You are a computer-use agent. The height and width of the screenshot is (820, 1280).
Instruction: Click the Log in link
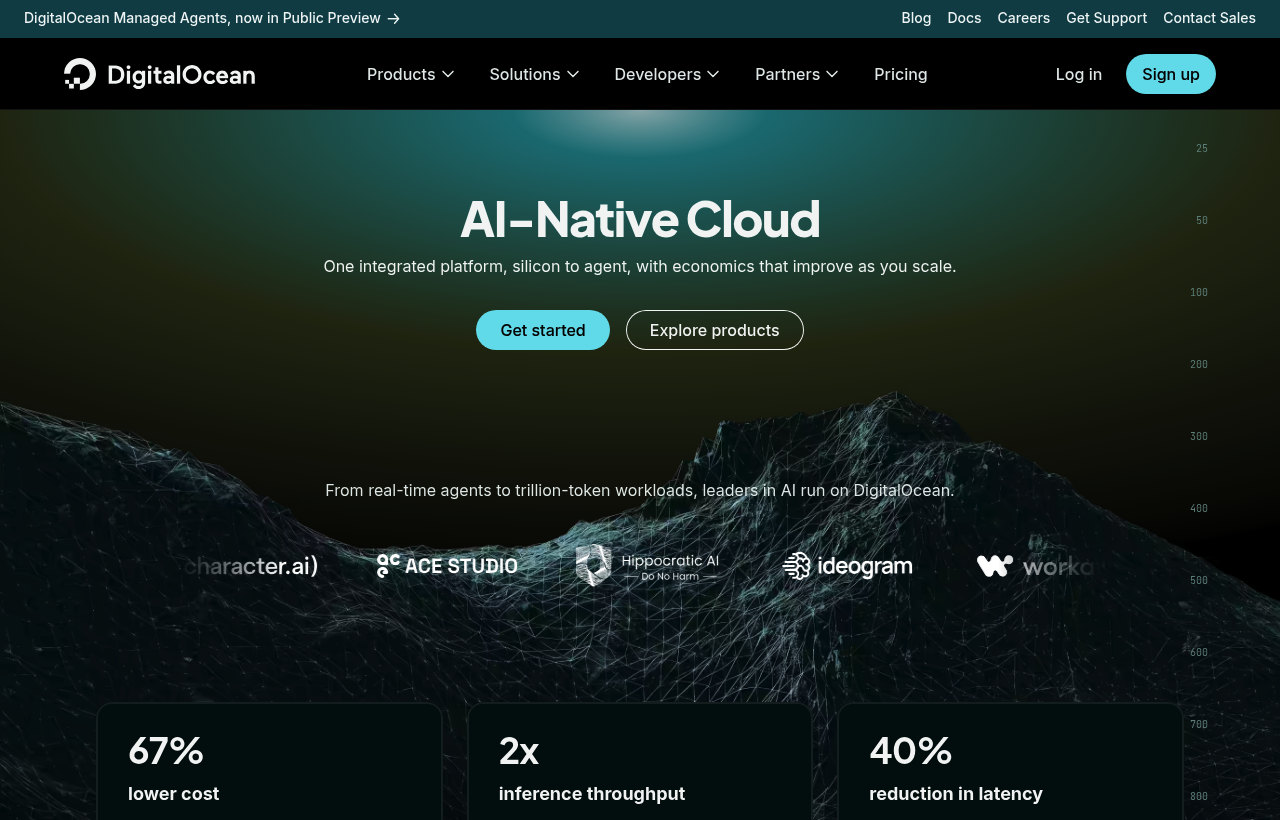pos(1079,74)
